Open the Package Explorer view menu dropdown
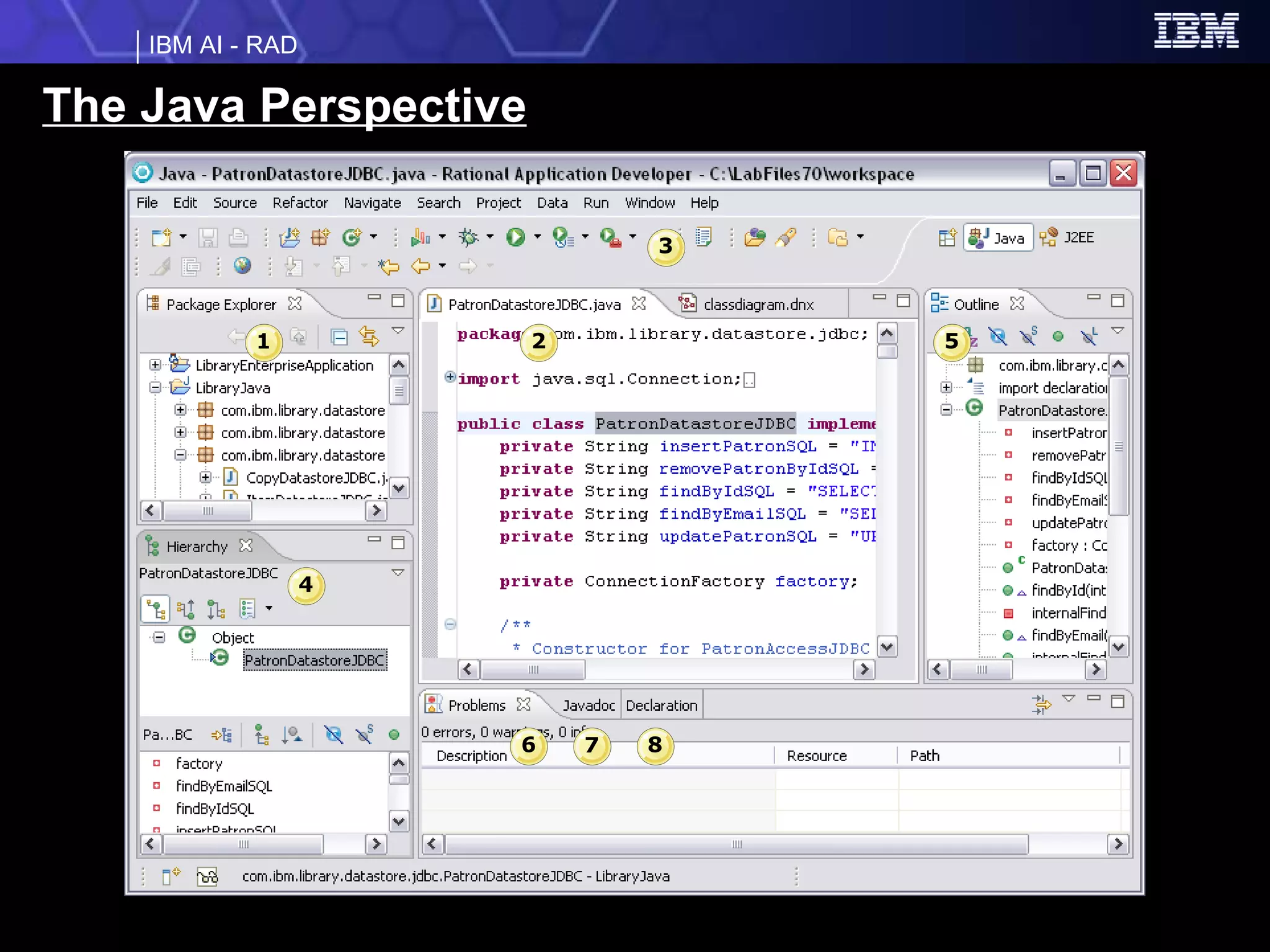 point(398,331)
